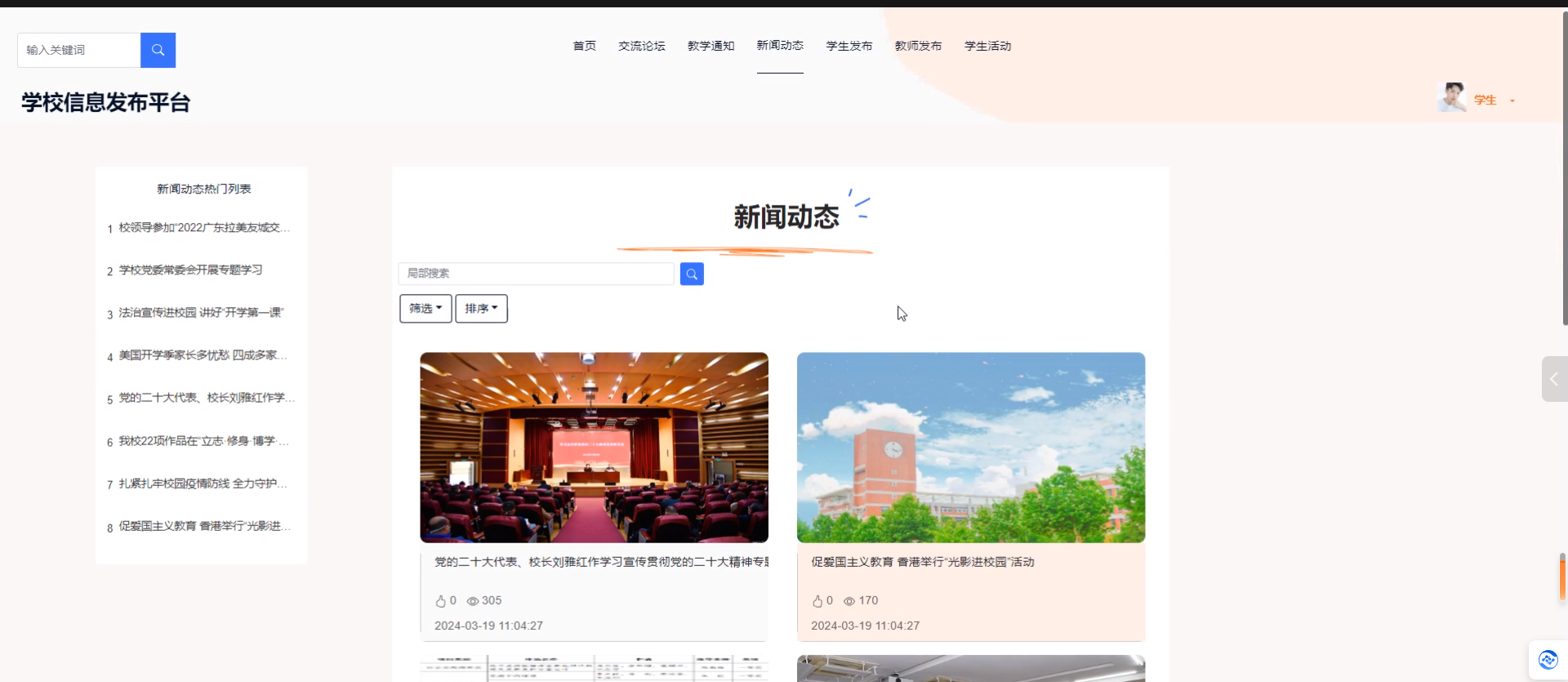Image resolution: width=1568 pixels, height=682 pixels.
Task: Expand the side panel chevron tab
Action: point(1554,379)
